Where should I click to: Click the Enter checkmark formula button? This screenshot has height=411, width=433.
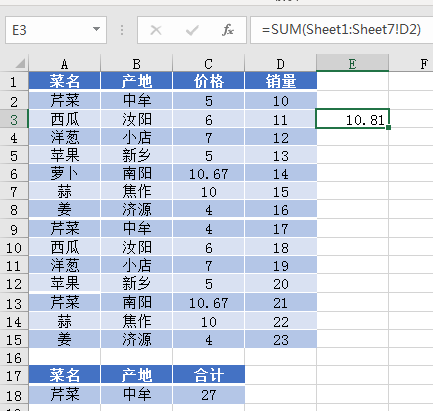tap(192, 30)
